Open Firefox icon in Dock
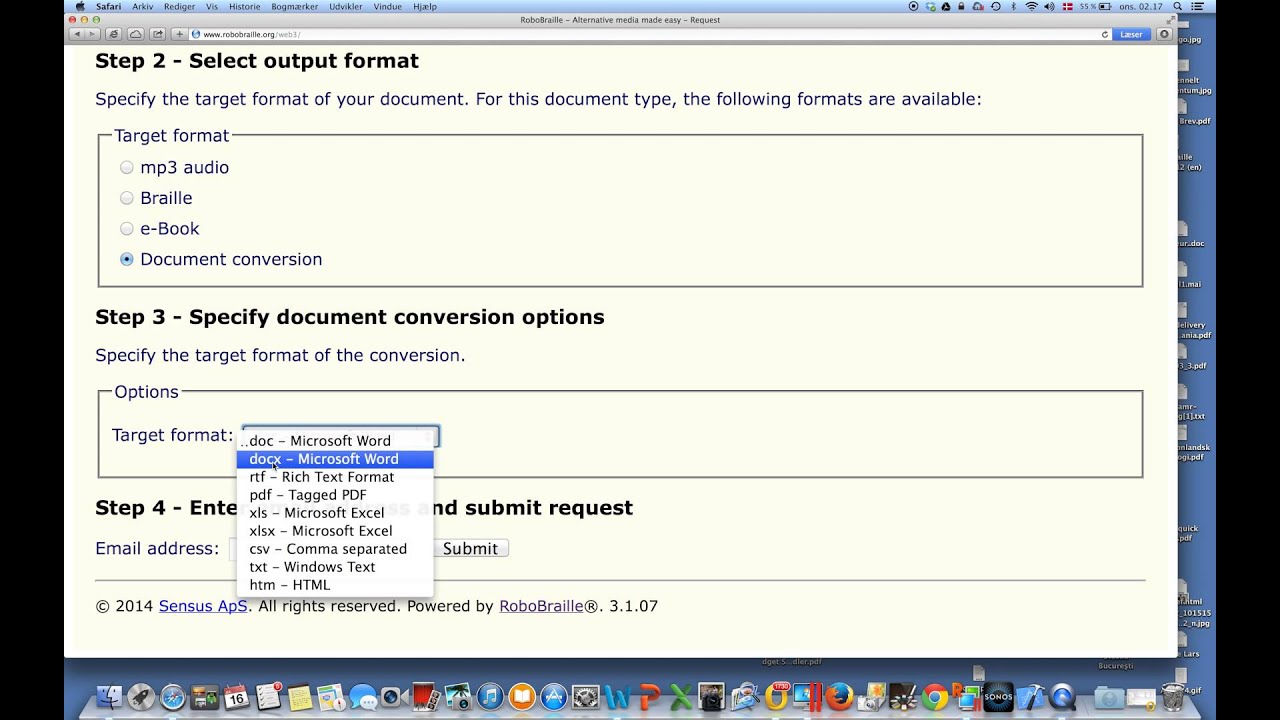The width and height of the screenshot is (1280, 720). pos(840,697)
